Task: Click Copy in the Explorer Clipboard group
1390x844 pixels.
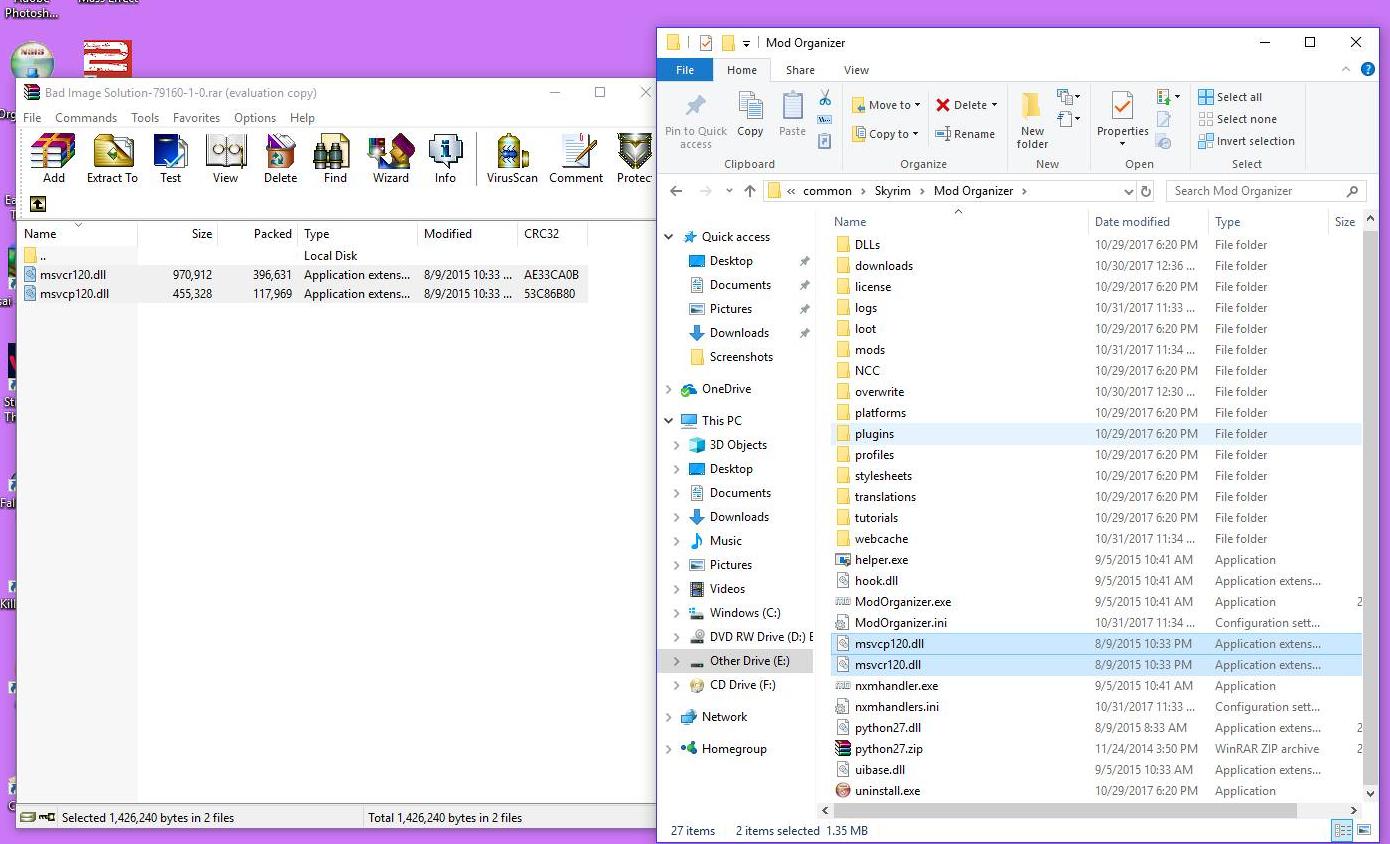Action: pyautogui.click(x=750, y=114)
